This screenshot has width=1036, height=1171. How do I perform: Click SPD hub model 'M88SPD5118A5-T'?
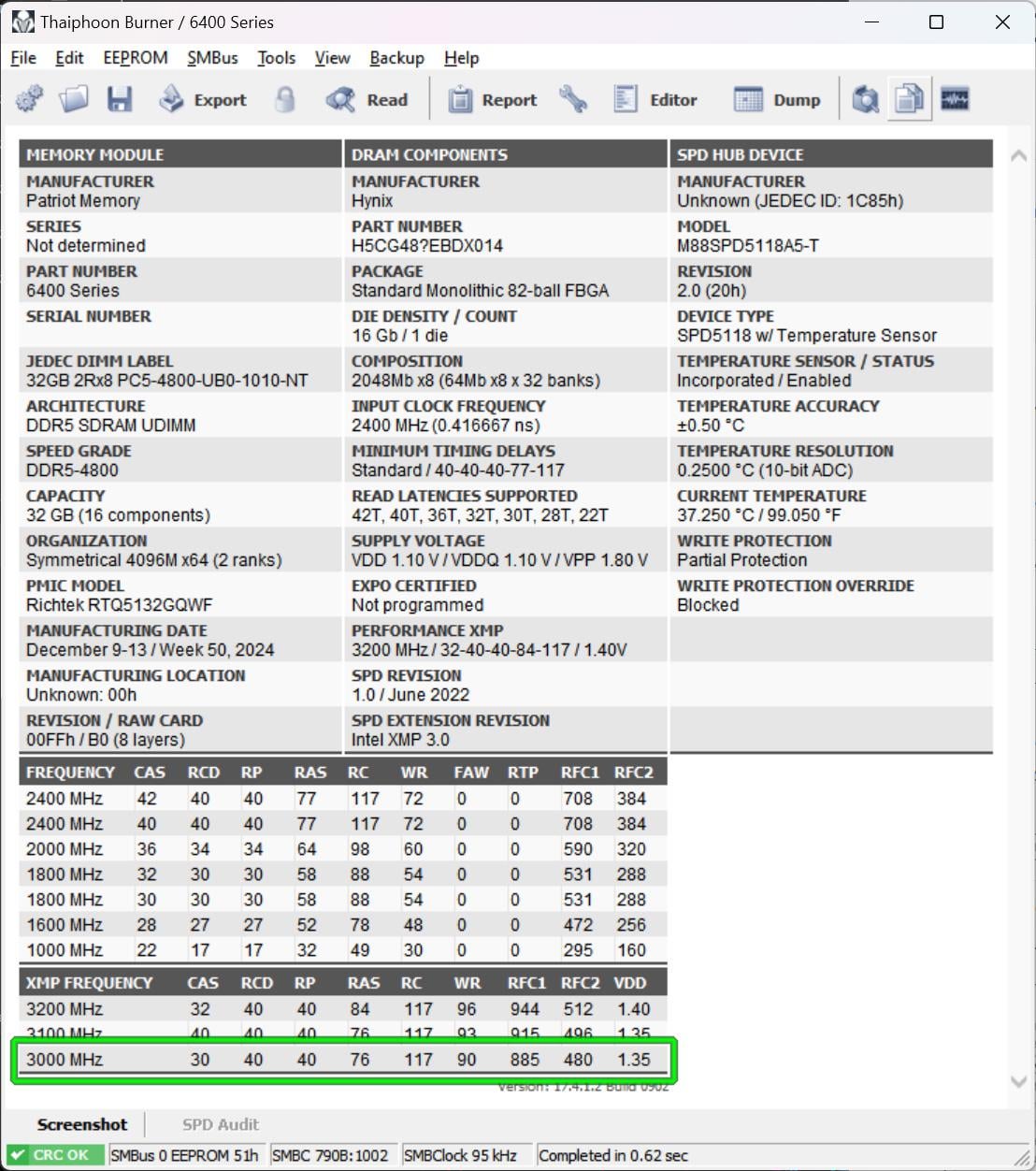[x=748, y=246]
